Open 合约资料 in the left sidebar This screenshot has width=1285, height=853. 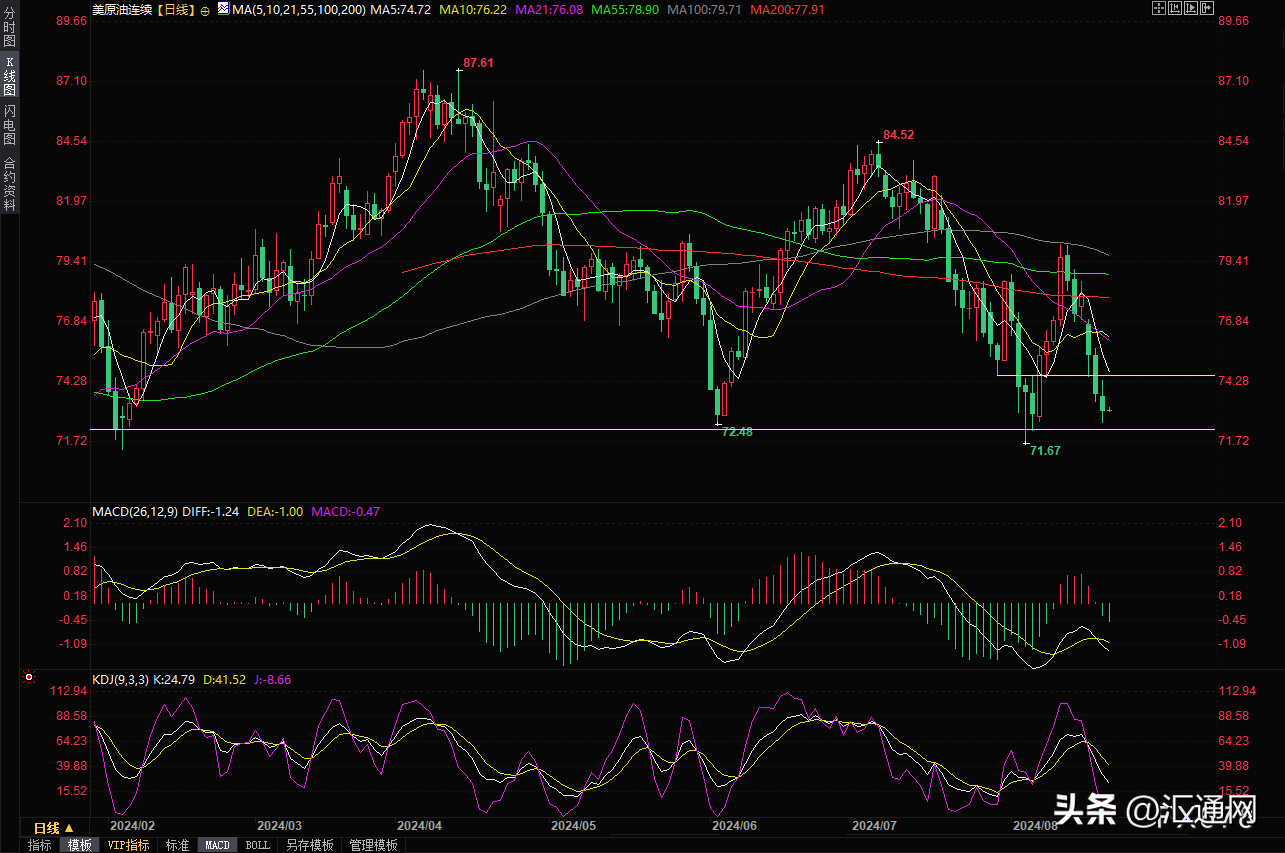(x=9, y=184)
